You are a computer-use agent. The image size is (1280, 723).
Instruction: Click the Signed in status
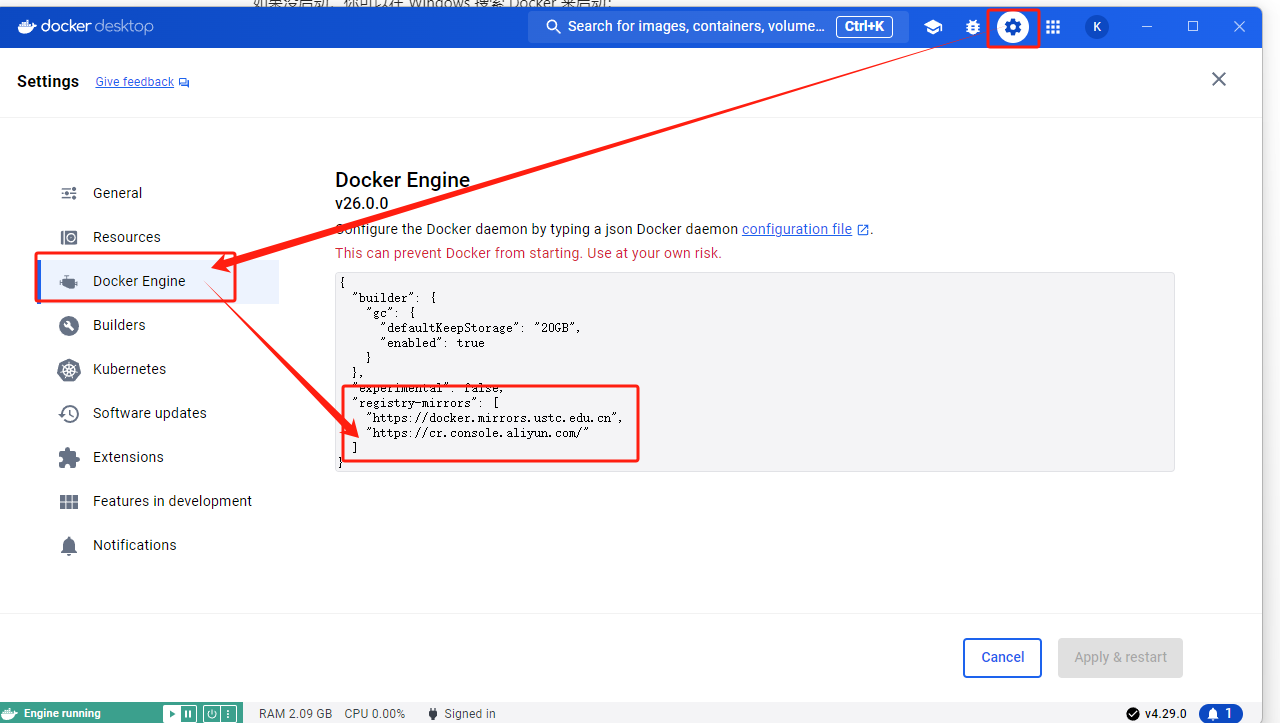coord(461,714)
